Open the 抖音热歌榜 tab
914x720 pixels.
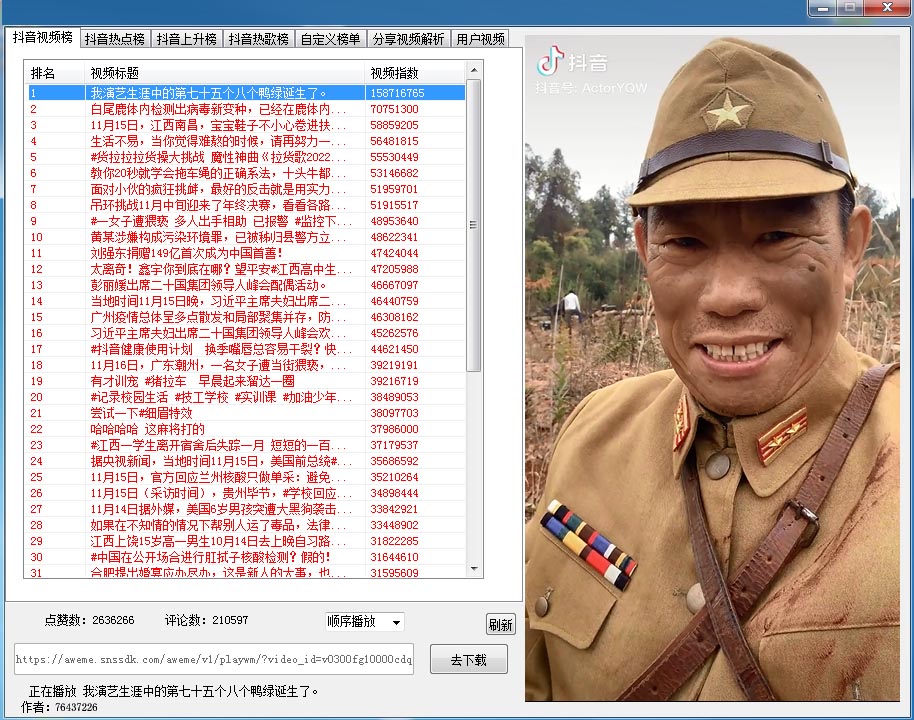pos(258,39)
